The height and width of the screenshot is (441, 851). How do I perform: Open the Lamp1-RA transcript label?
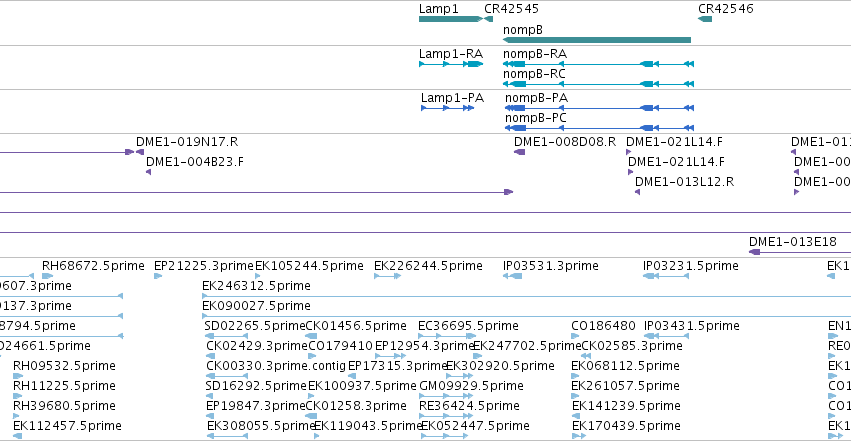coord(450,54)
